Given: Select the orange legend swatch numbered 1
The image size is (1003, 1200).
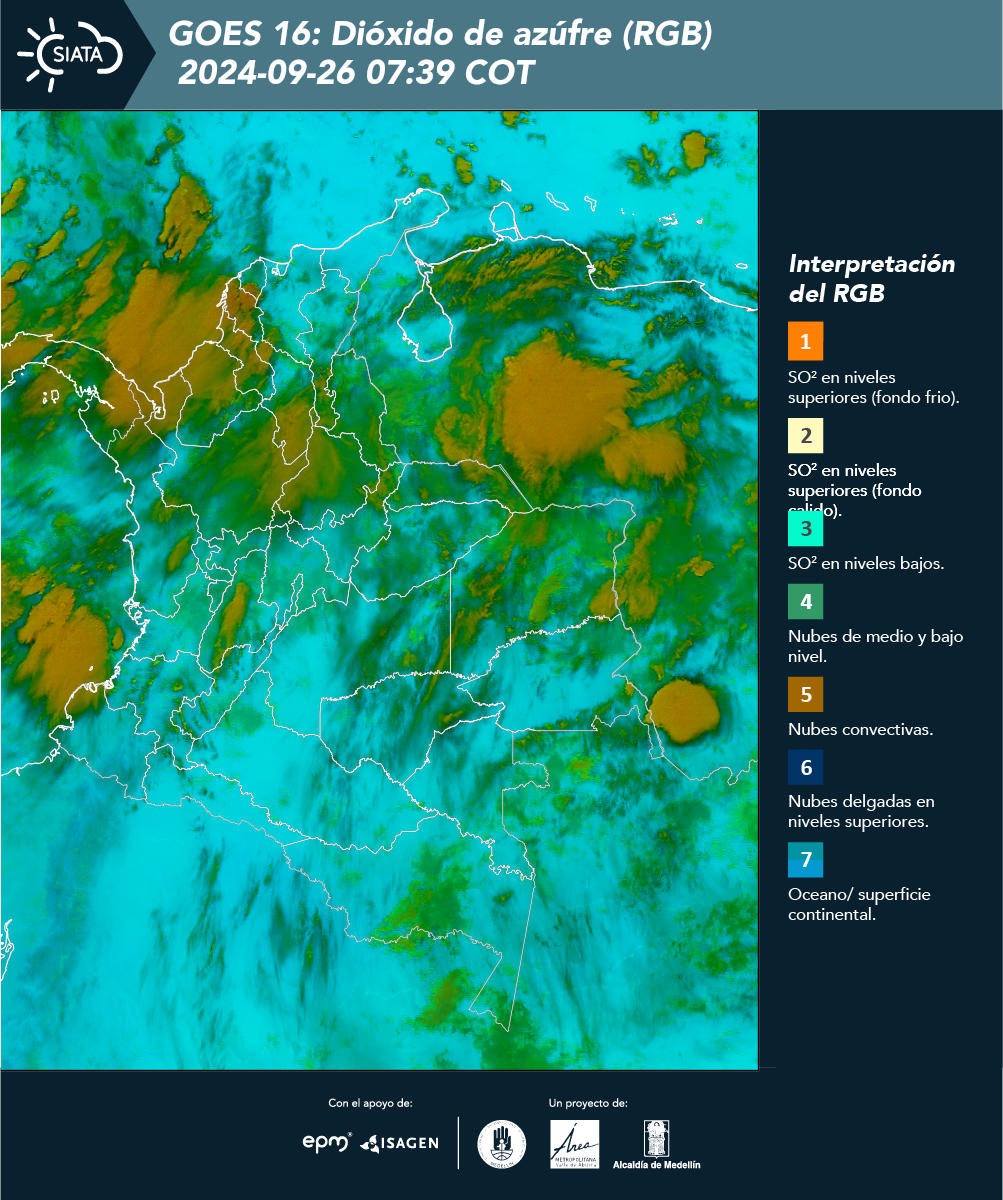Looking at the screenshot, I should click(805, 341).
